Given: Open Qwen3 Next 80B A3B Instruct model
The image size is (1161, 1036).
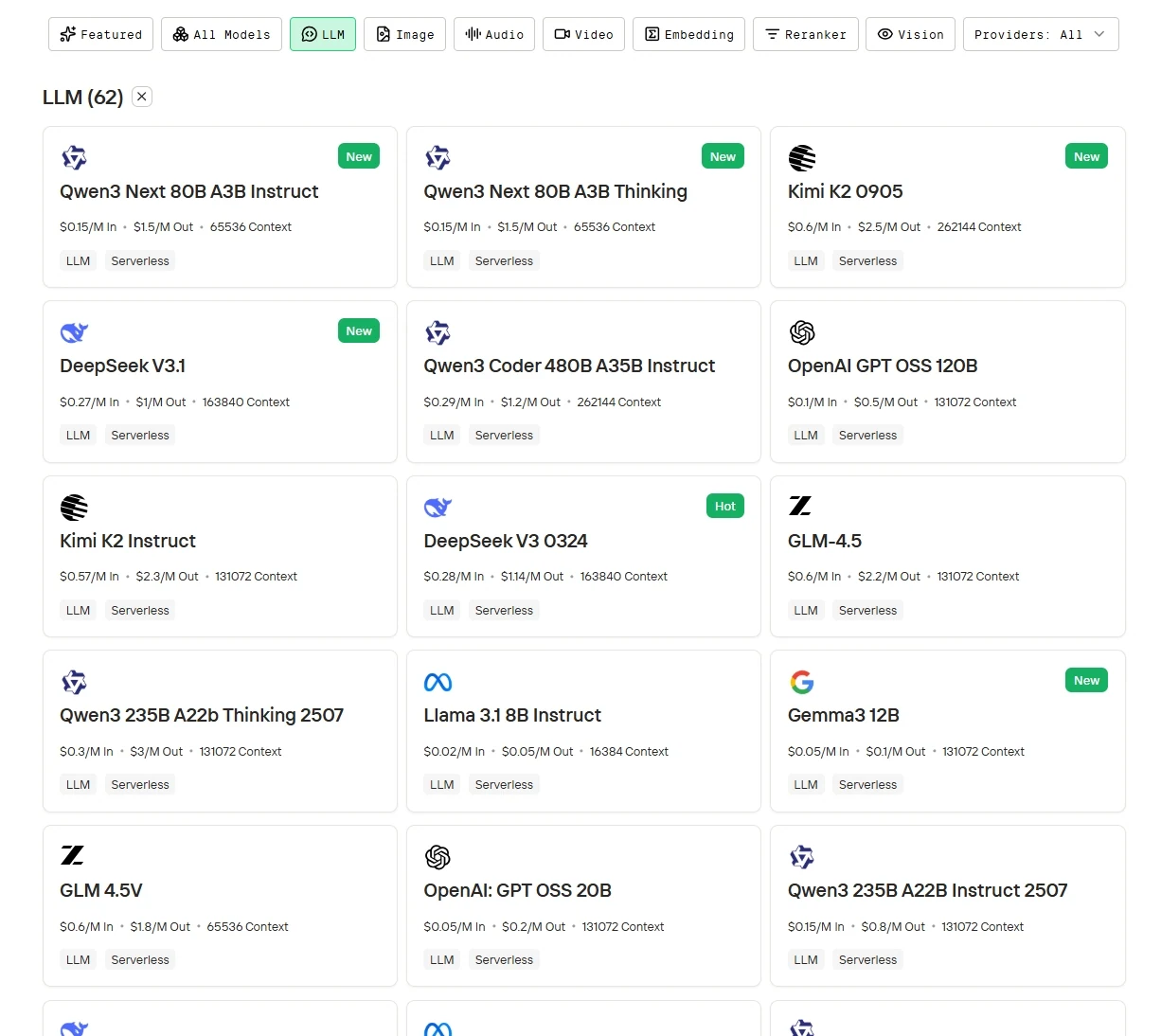Looking at the screenshot, I should (x=189, y=191).
